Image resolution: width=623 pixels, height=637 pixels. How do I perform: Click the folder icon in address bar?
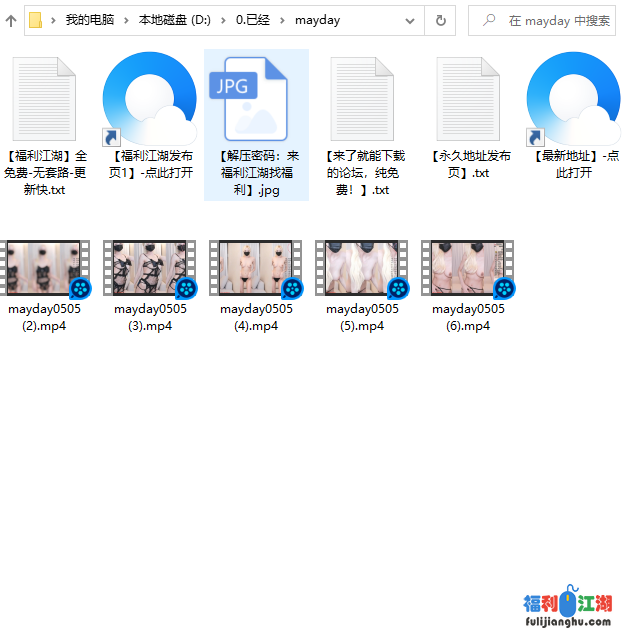click(x=36, y=20)
